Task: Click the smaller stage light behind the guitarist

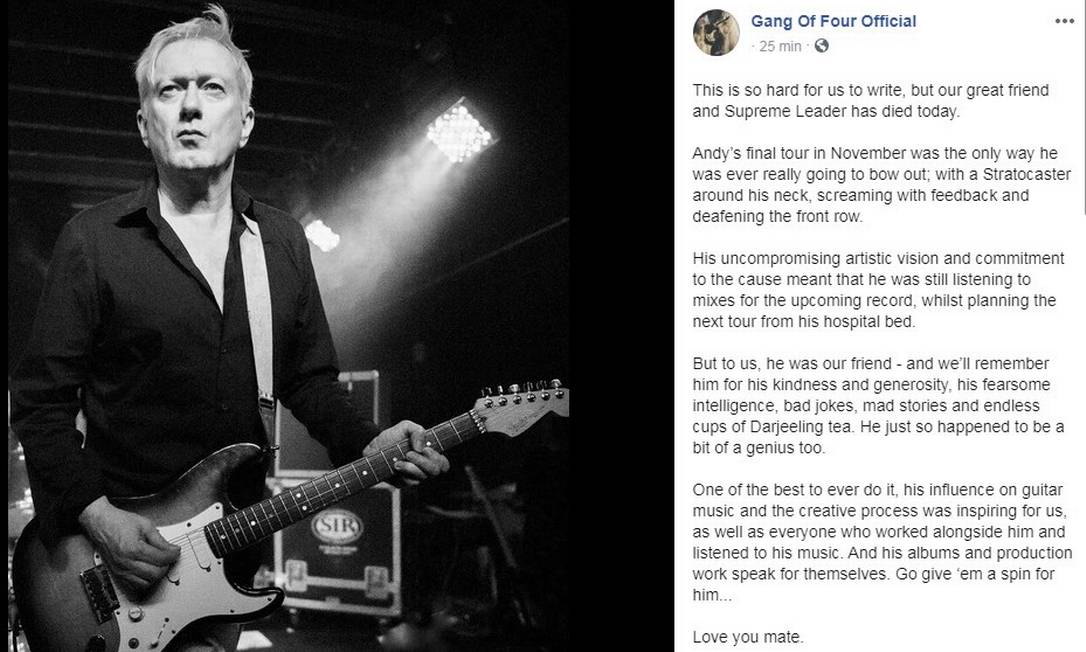Action: point(321,236)
